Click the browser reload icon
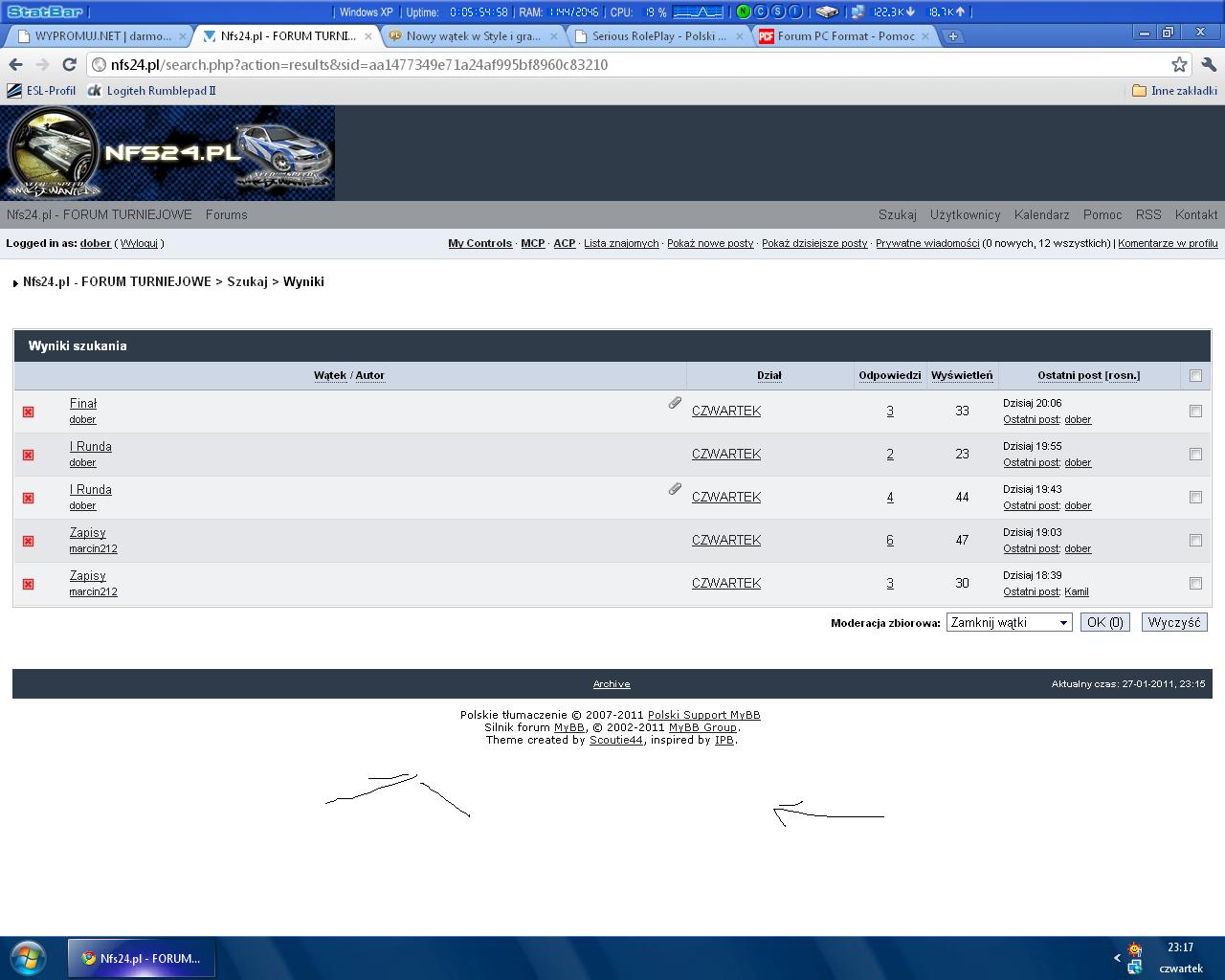The image size is (1225, 980). pos(69,64)
